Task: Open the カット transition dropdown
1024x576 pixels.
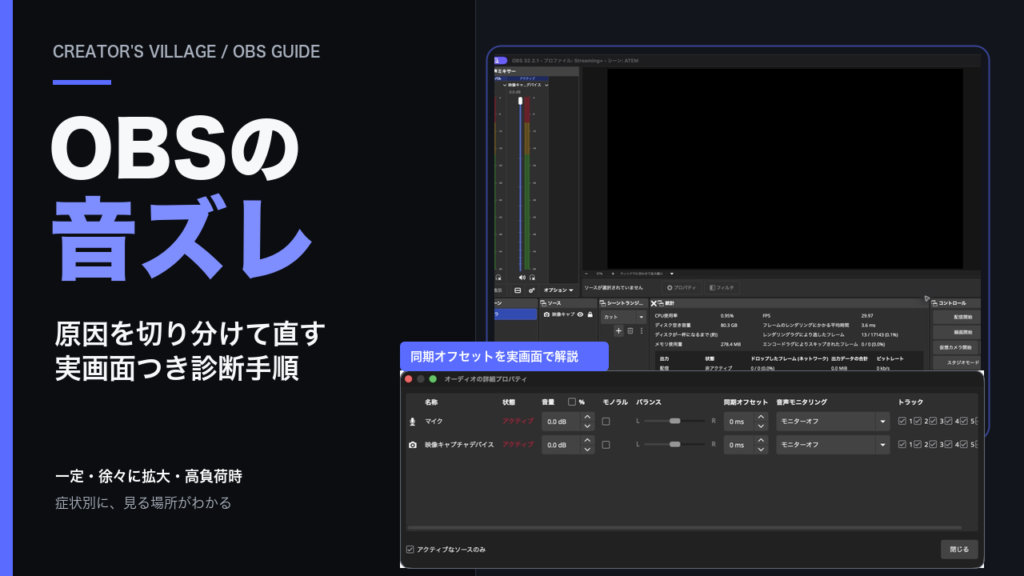Action: [x=623, y=317]
